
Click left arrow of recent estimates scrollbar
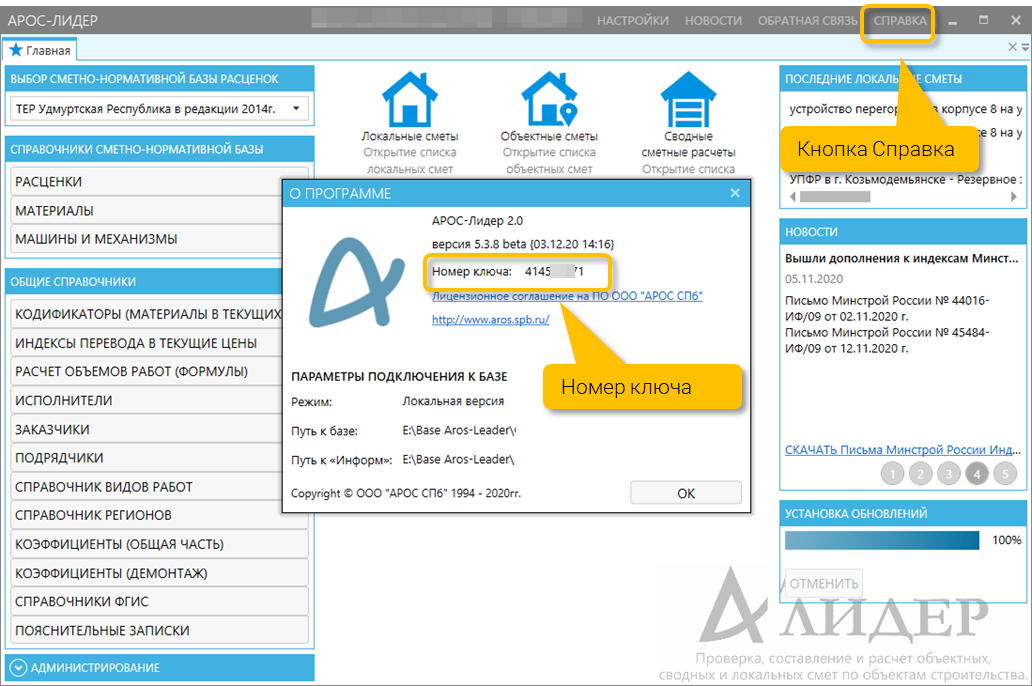click(792, 196)
